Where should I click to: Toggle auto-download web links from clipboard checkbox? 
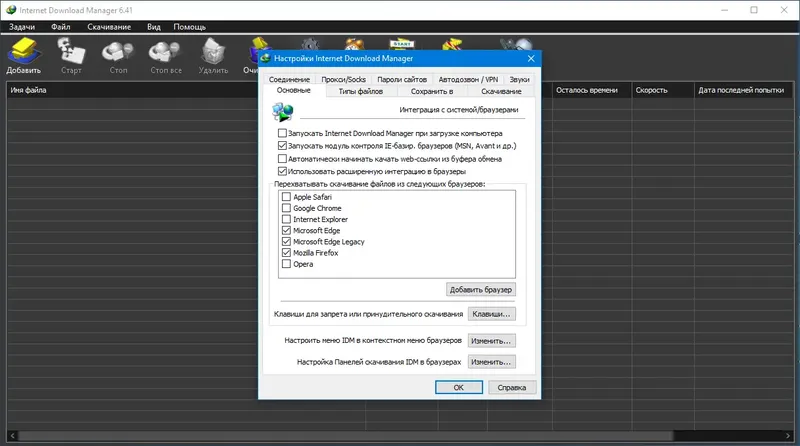[282, 159]
